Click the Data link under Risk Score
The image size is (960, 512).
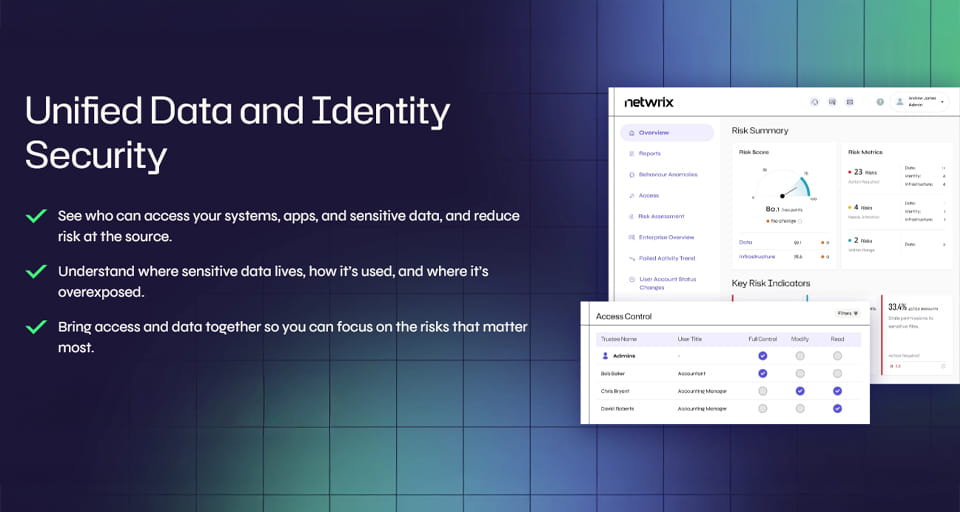click(x=745, y=242)
